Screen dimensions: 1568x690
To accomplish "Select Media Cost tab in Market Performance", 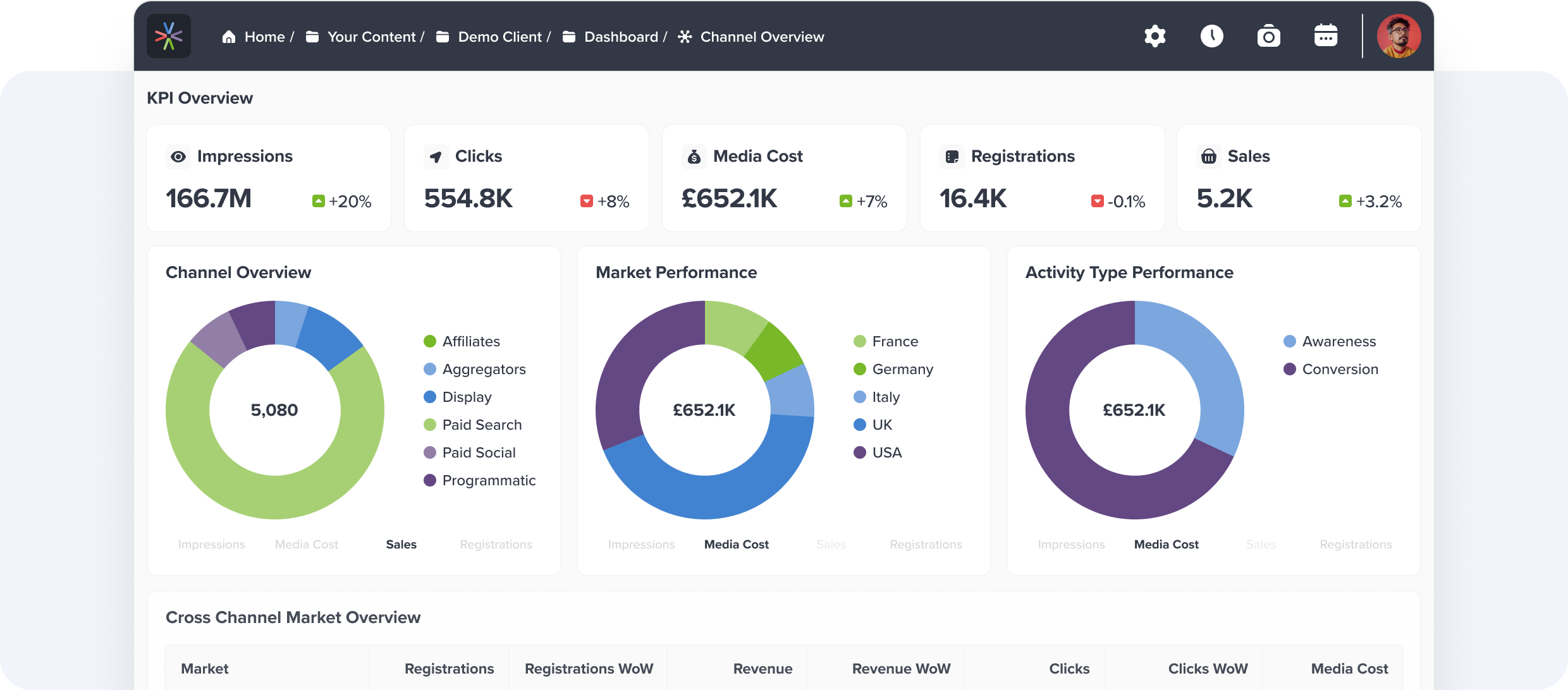I will pyautogui.click(x=736, y=544).
